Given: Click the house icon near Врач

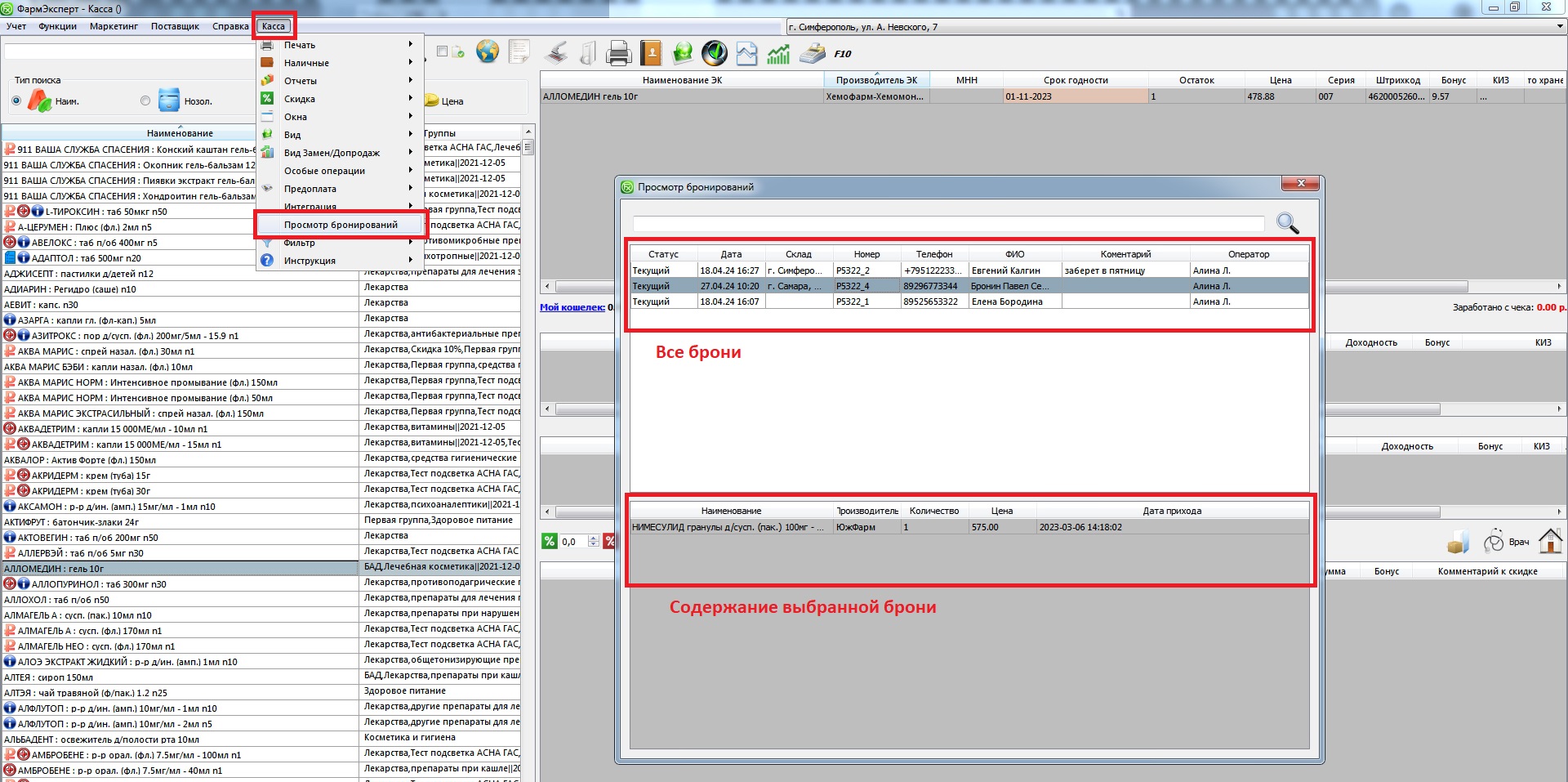Looking at the screenshot, I should click(x=1549, y=541).
